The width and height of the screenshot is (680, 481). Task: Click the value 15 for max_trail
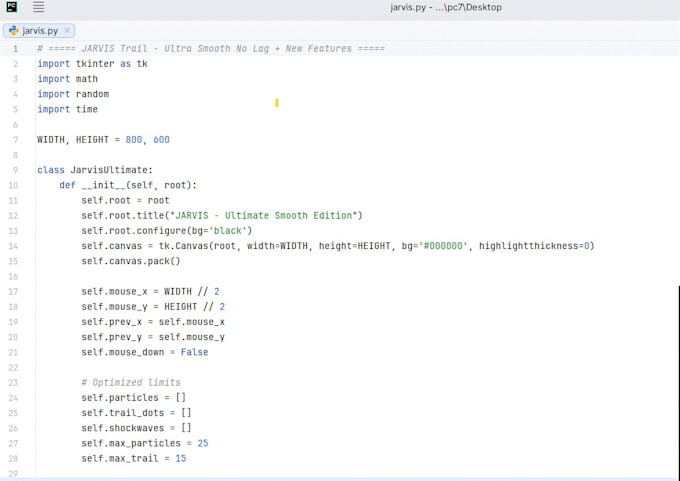pos(181,458)
